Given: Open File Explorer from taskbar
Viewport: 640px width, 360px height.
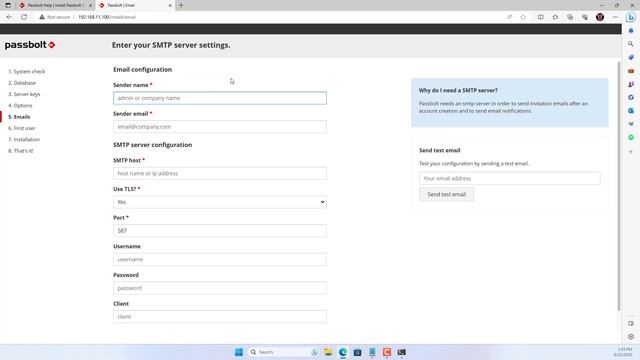Looking at the screenshot, I should [328, 352].
